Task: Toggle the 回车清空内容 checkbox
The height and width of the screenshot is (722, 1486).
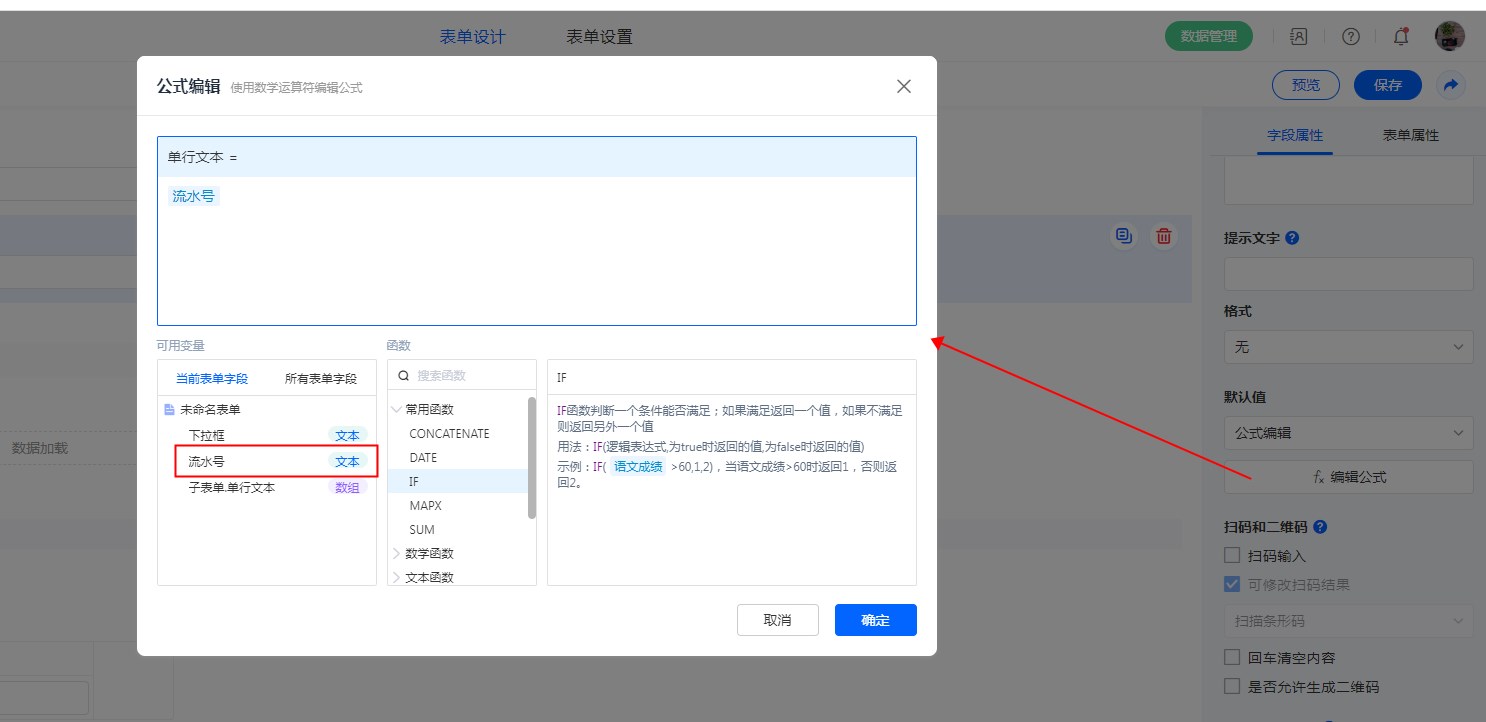Action: pyautogui.click(x=1232, y=657)
